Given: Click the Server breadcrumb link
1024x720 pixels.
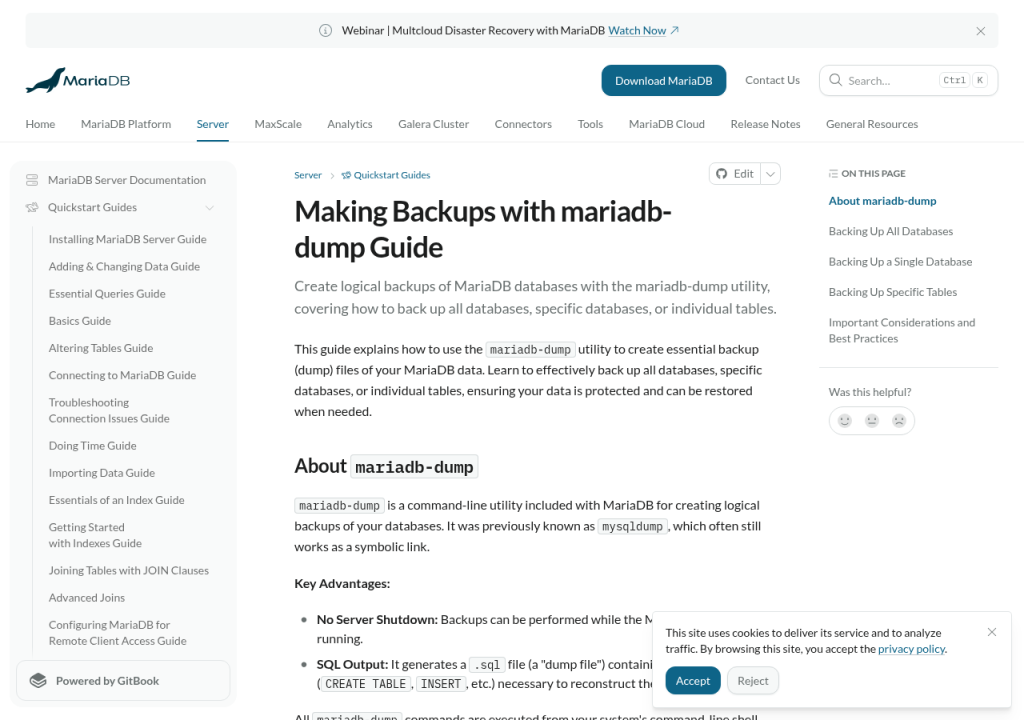Looking at the screenshot, I should point(308,175).
